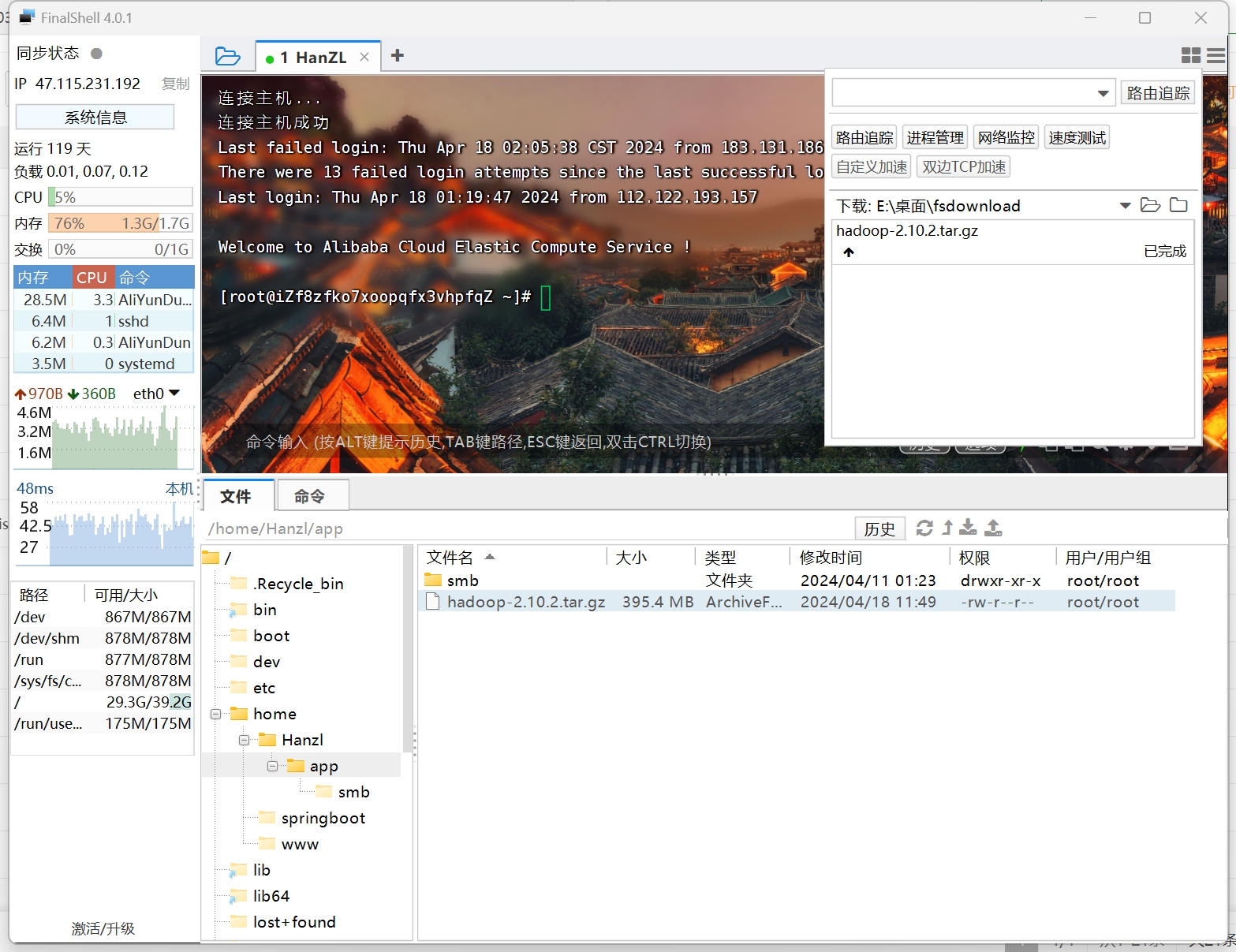Screen dimensions: 1236x952
Task: Click the upload traffic arrow indicator
Action: coord(21,394)
